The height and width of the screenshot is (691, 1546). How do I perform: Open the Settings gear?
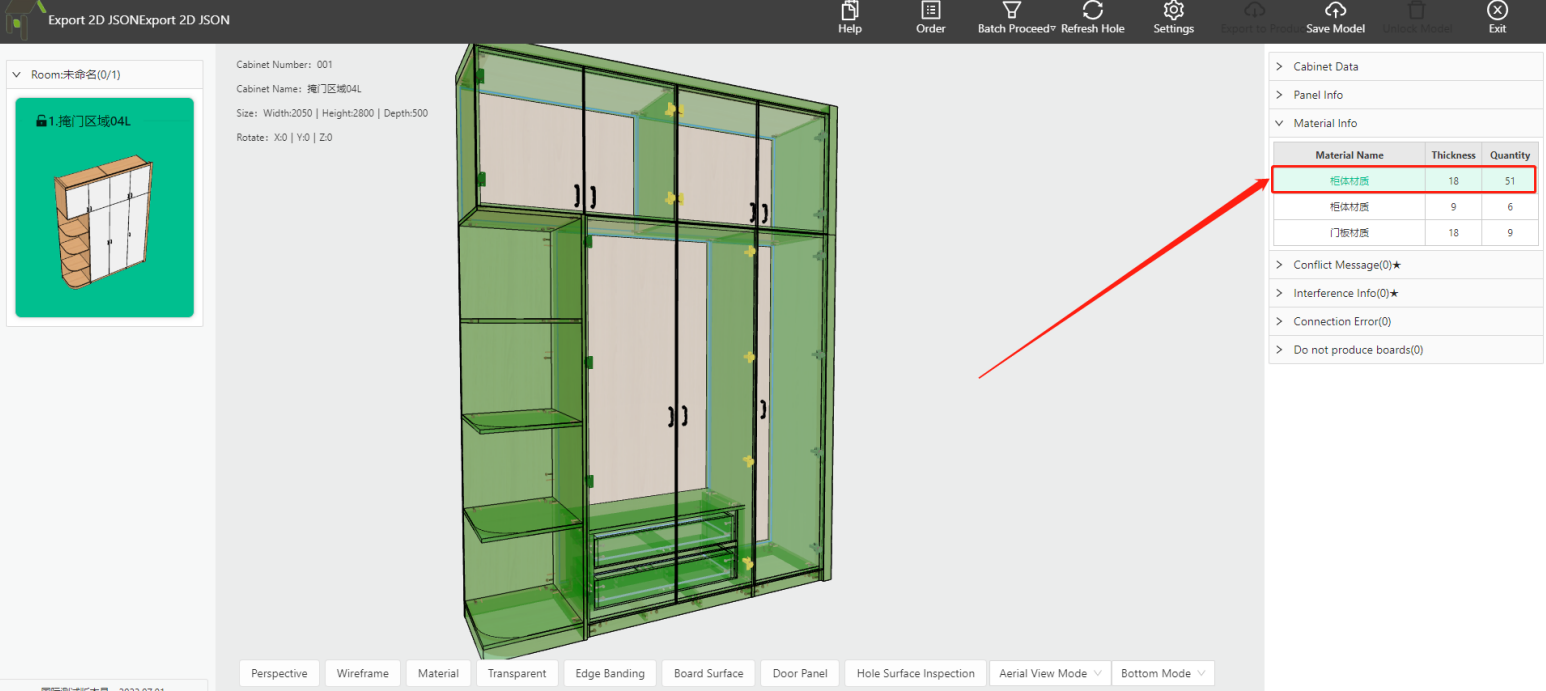1174,11
